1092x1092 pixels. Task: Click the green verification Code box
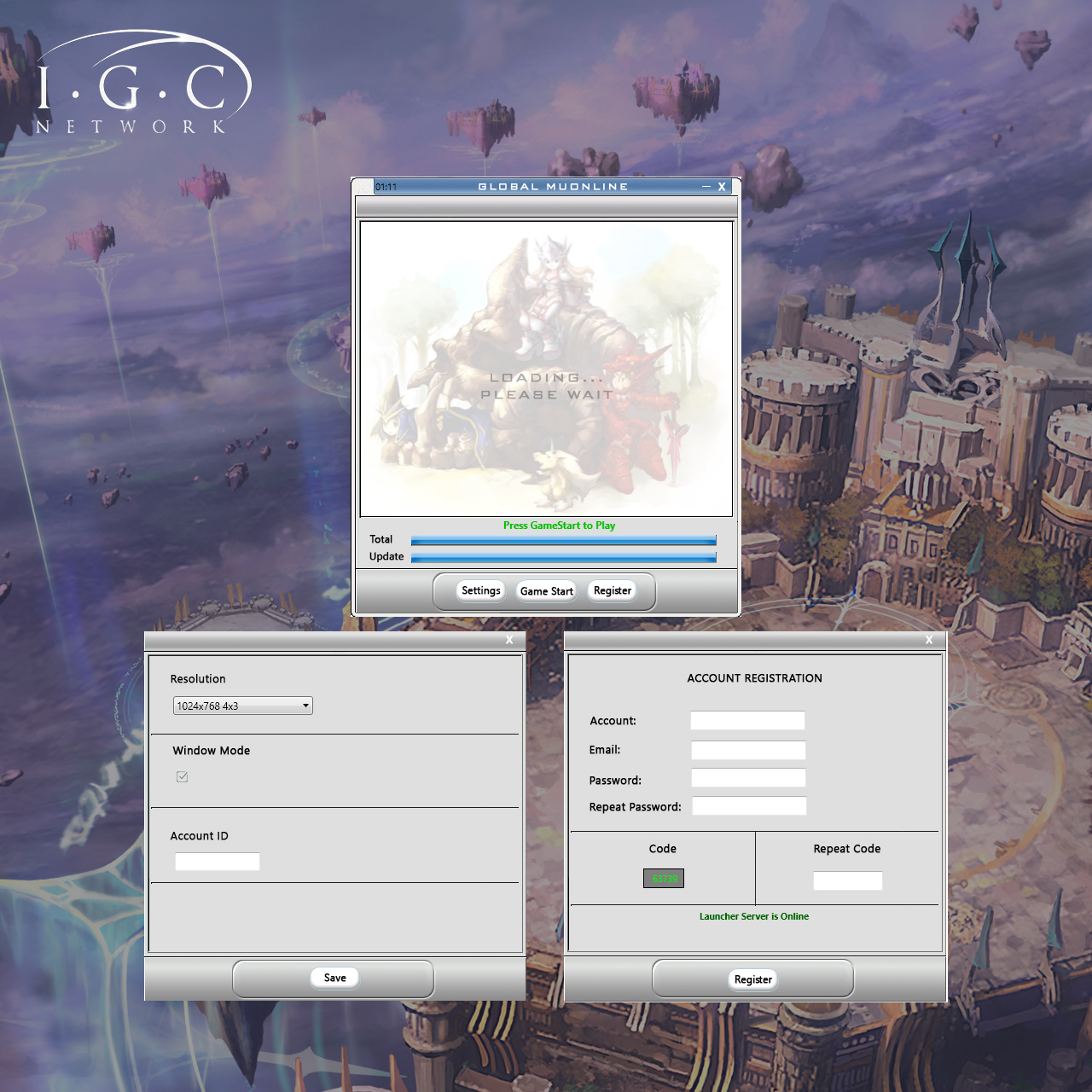click(663, 878)
